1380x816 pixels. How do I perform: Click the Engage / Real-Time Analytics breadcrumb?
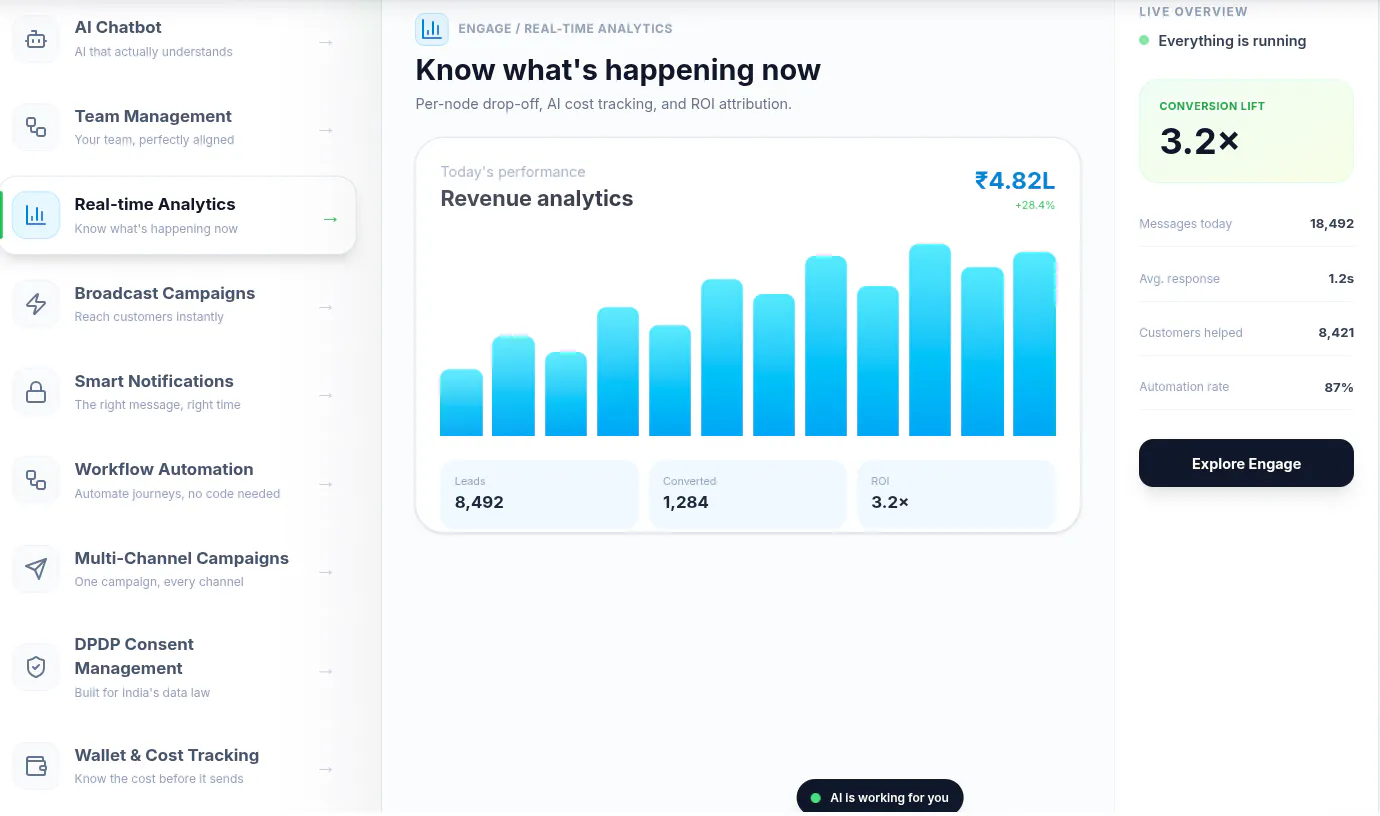pyautogui.click(x=565, y=29)
